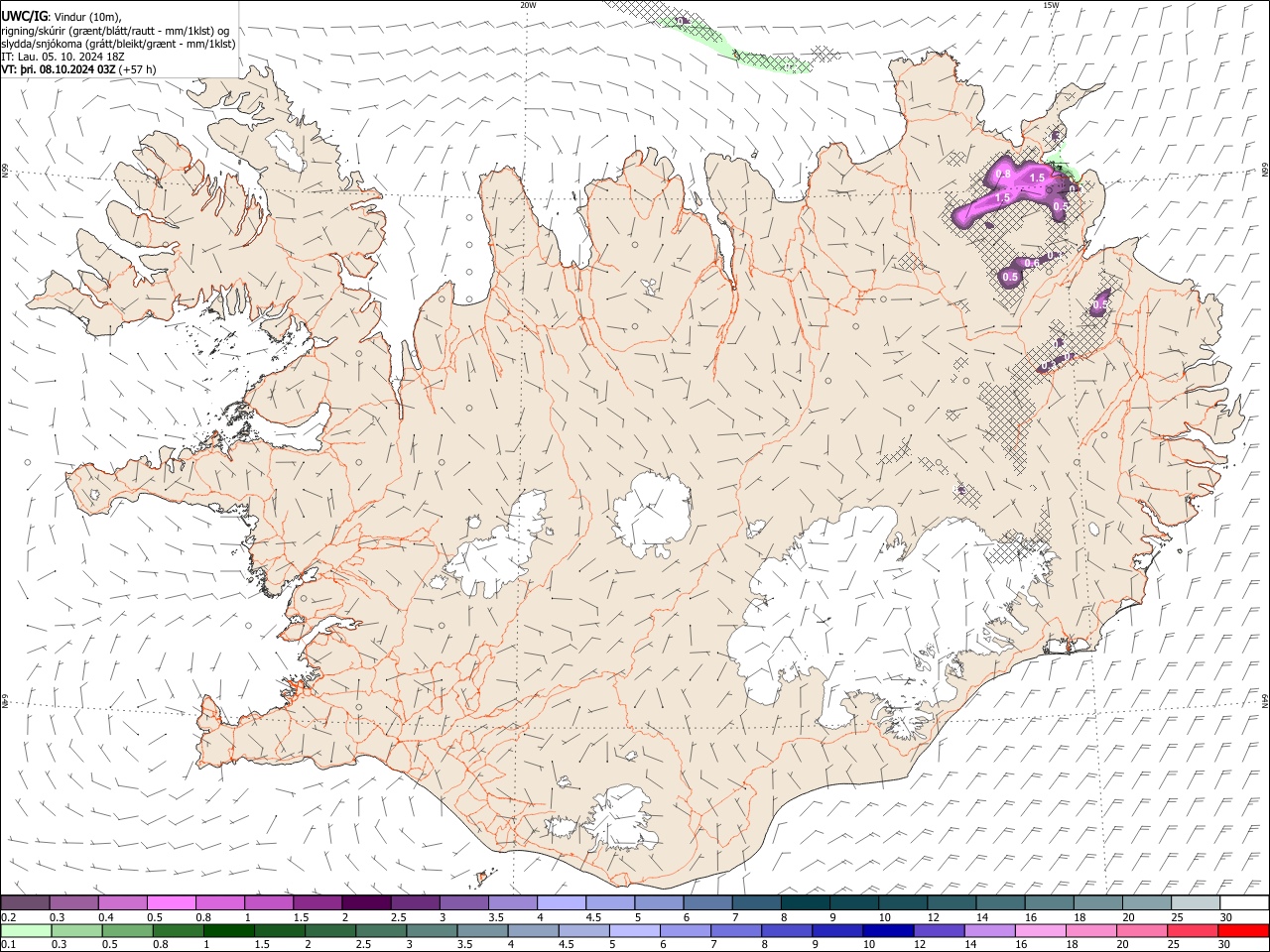Click the darkest green swatch labeled 1
This screenshot has height=952, width=1270.
pyautogui.click(x=228, y=930)
